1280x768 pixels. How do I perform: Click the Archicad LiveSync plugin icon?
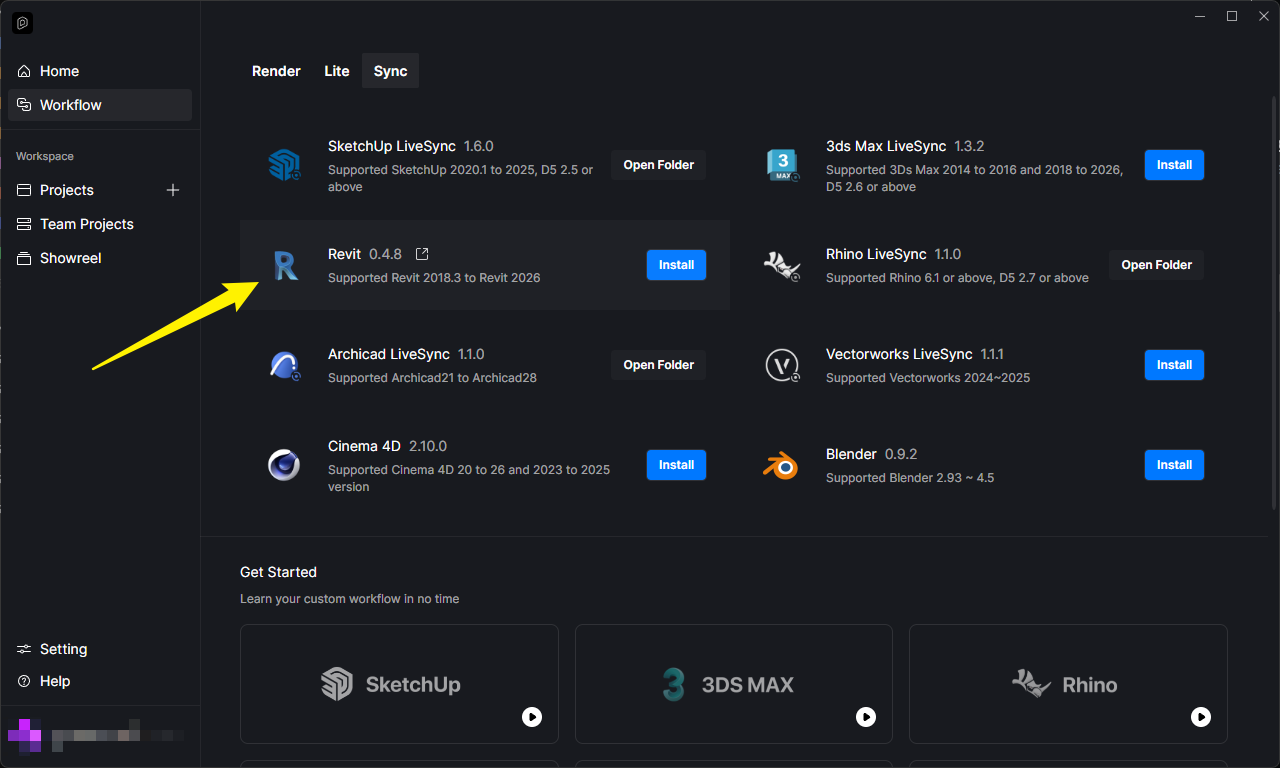click(x=284, y=365)
